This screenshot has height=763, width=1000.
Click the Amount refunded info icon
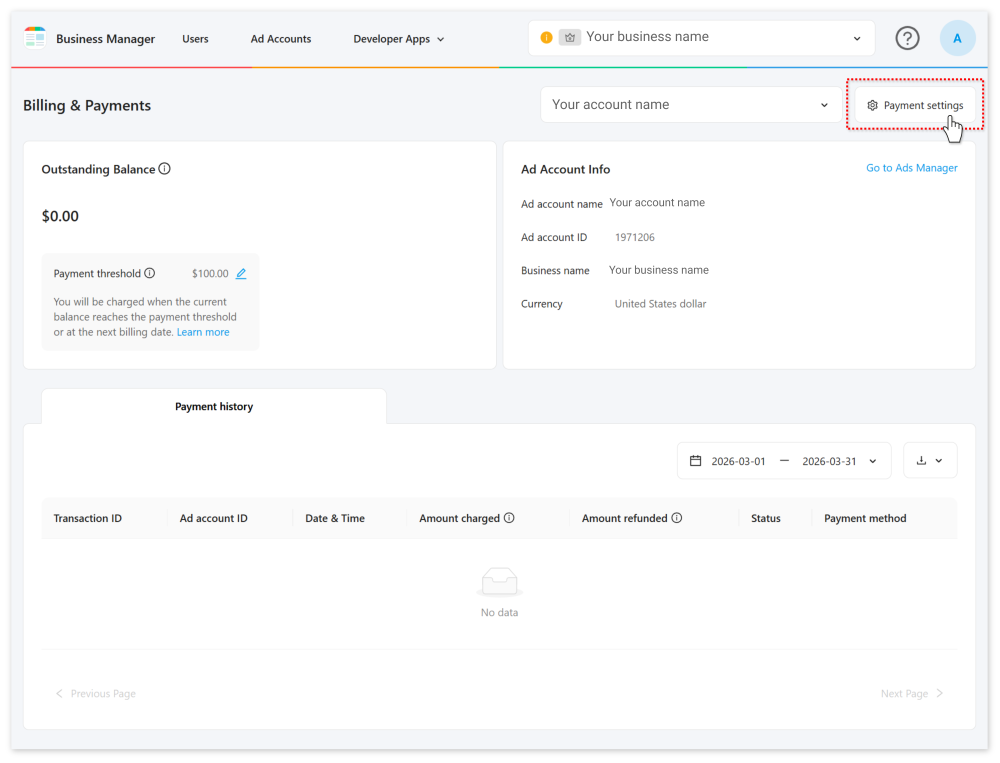pos(677,518)
